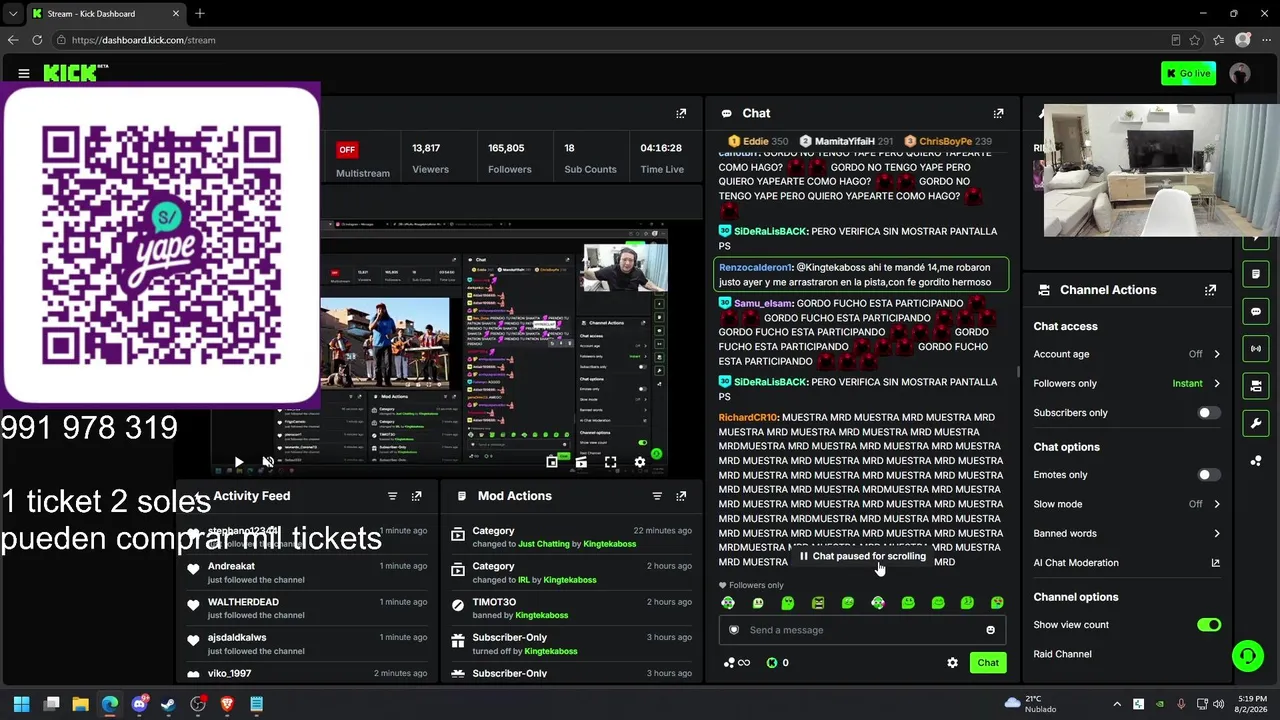
Task: Enter fullscreen on stream preview
Action: [611, 462]
